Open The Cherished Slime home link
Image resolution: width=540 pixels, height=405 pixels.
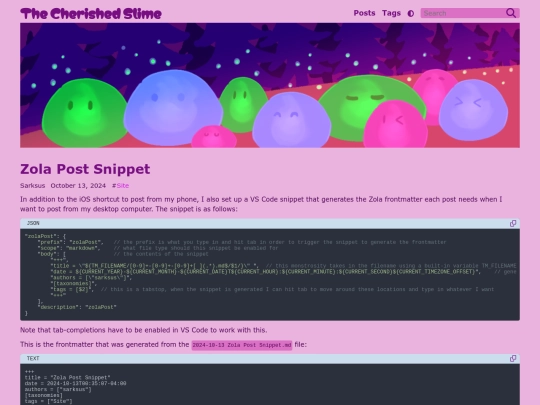(91, 14)
